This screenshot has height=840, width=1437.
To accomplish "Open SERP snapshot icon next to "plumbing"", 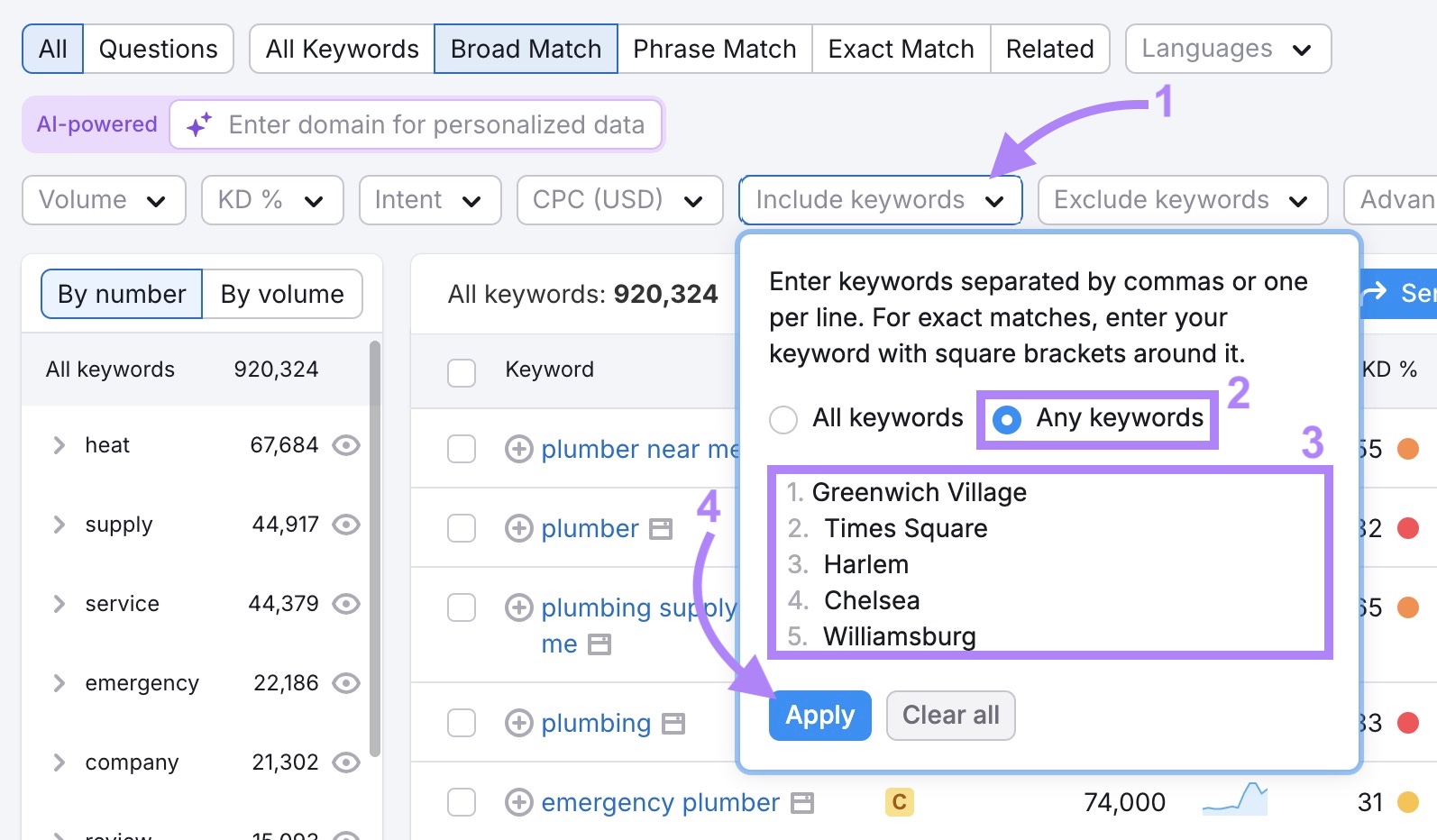I will (x=673, y=723).
